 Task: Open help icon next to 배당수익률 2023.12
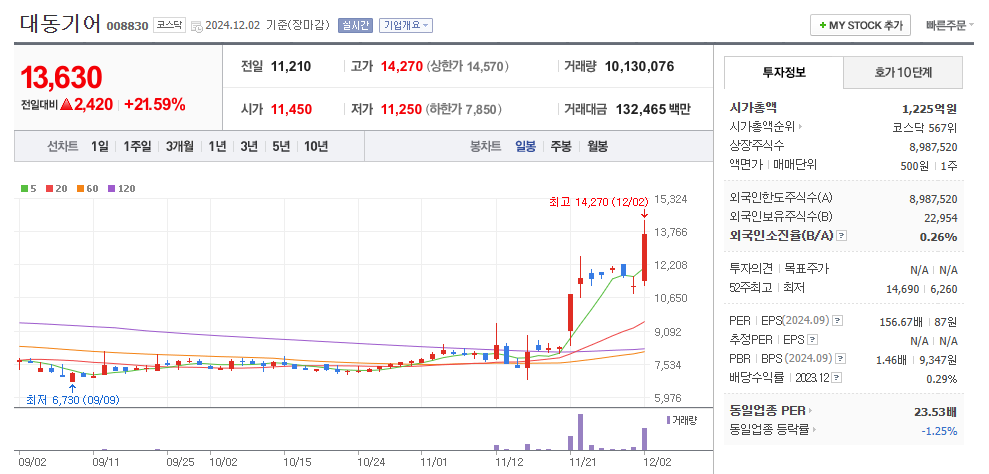pyautogui.click(x=836, y=378)
